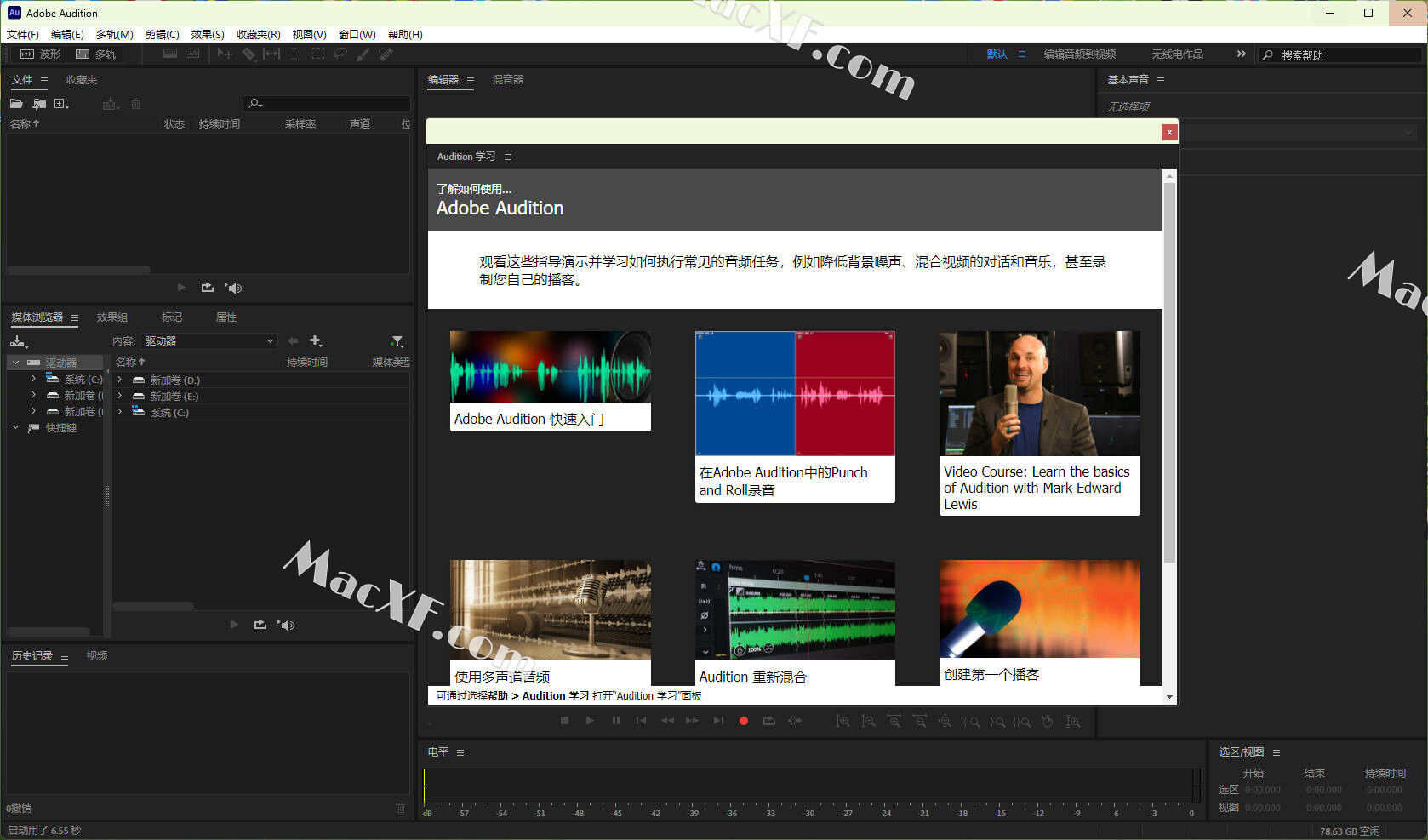Screen dimensions: 1428x840
Task: Select the Time Selection tool
Action: (294, 54)
